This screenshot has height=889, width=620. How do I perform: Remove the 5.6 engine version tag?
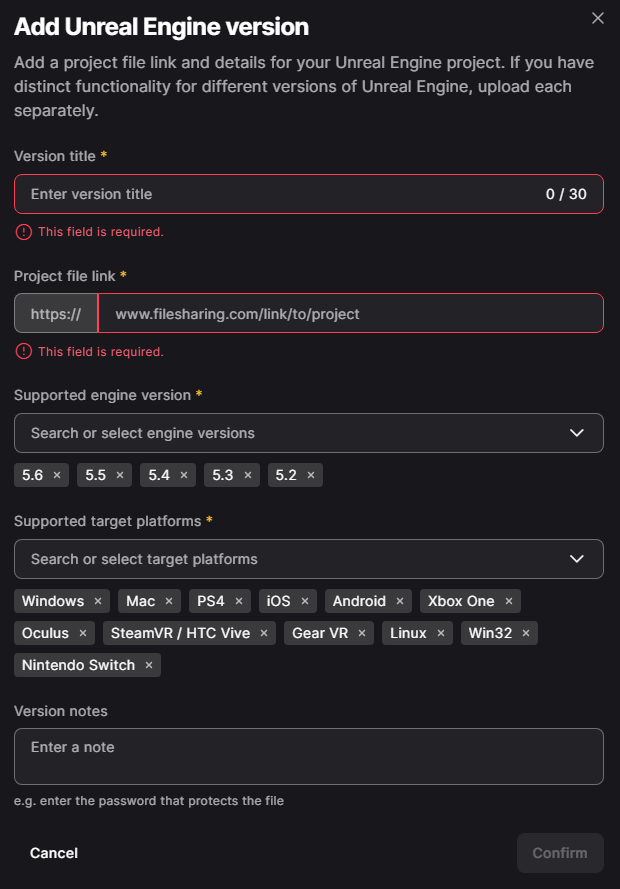coord(57,475)
